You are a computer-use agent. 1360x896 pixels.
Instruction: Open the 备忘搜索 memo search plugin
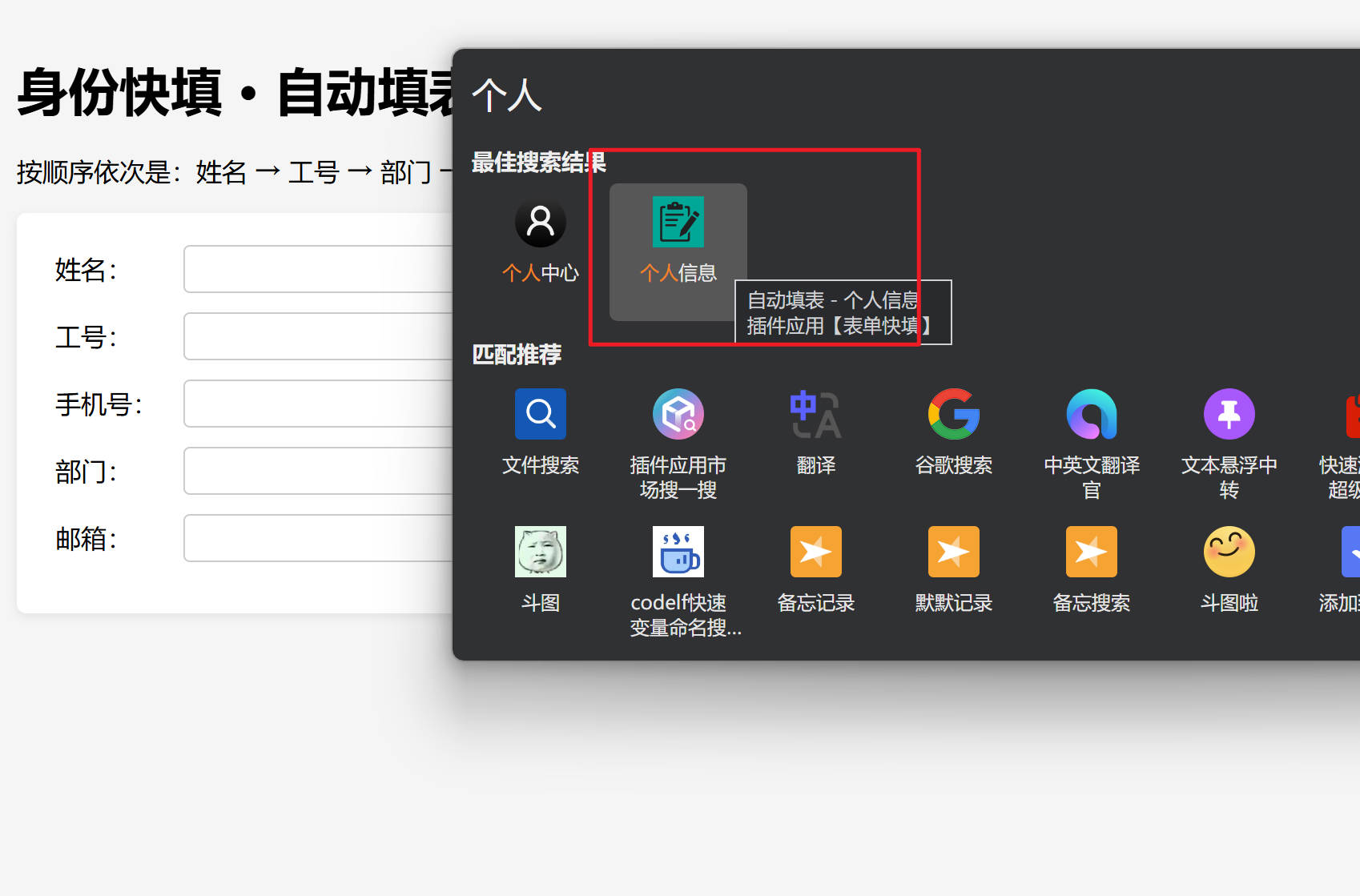1091,552
